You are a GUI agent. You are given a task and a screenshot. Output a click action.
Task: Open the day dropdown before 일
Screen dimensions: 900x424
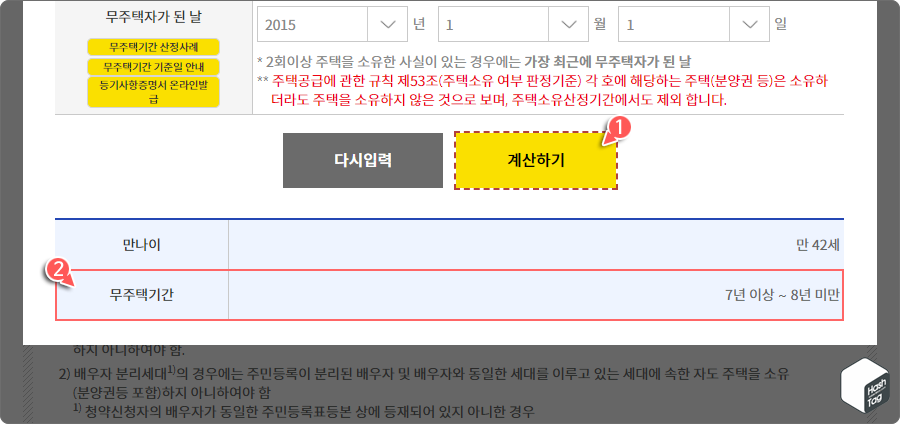point(693,24)
